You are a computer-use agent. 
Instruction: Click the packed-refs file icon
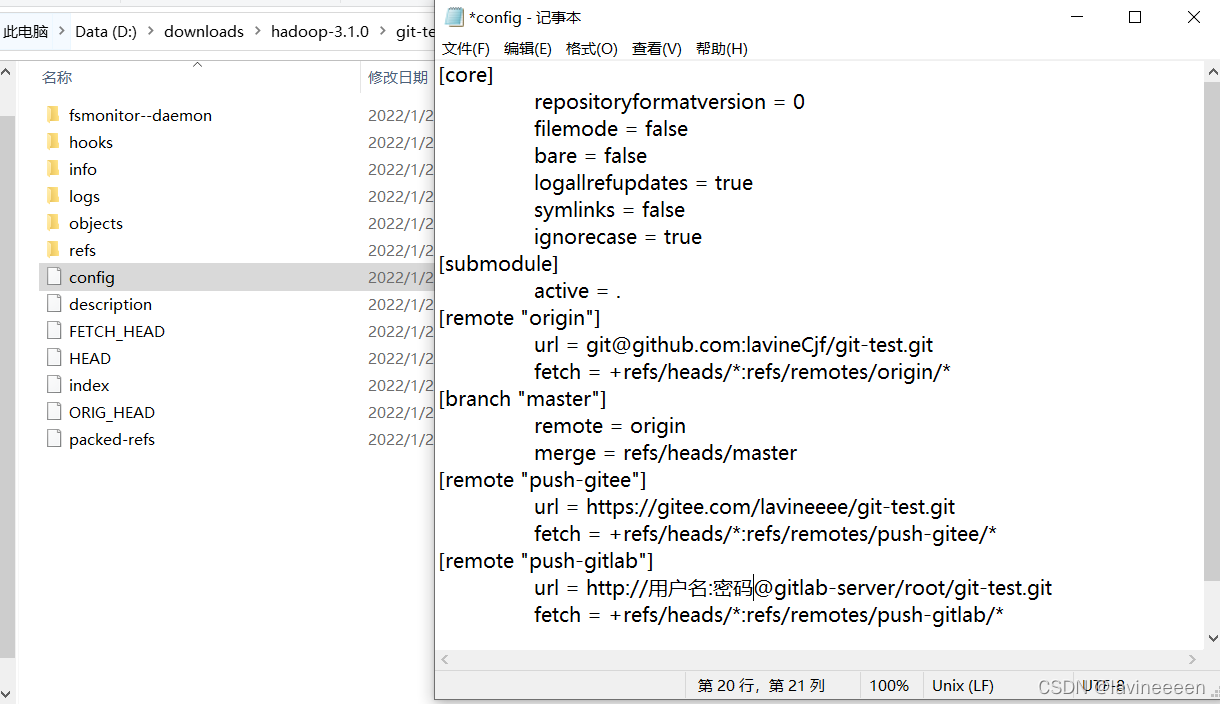pyautogui.click(x=54, y=439)
